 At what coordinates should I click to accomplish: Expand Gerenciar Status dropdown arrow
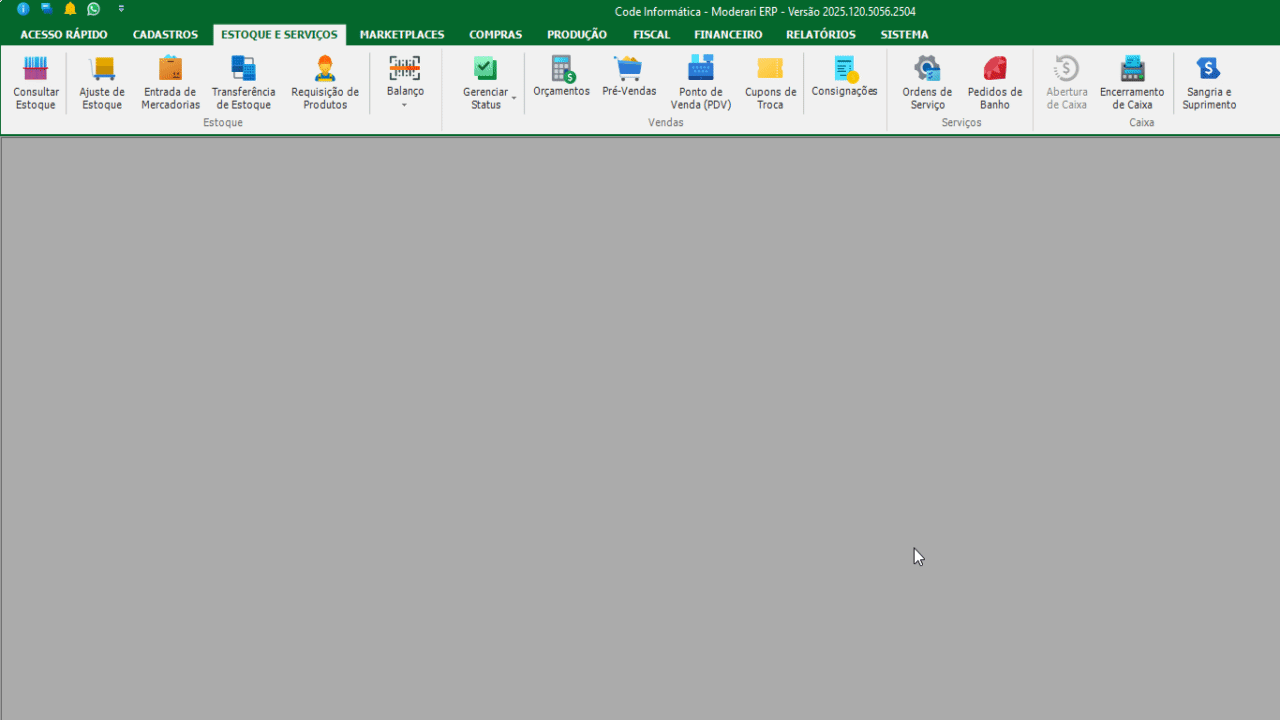514,98
